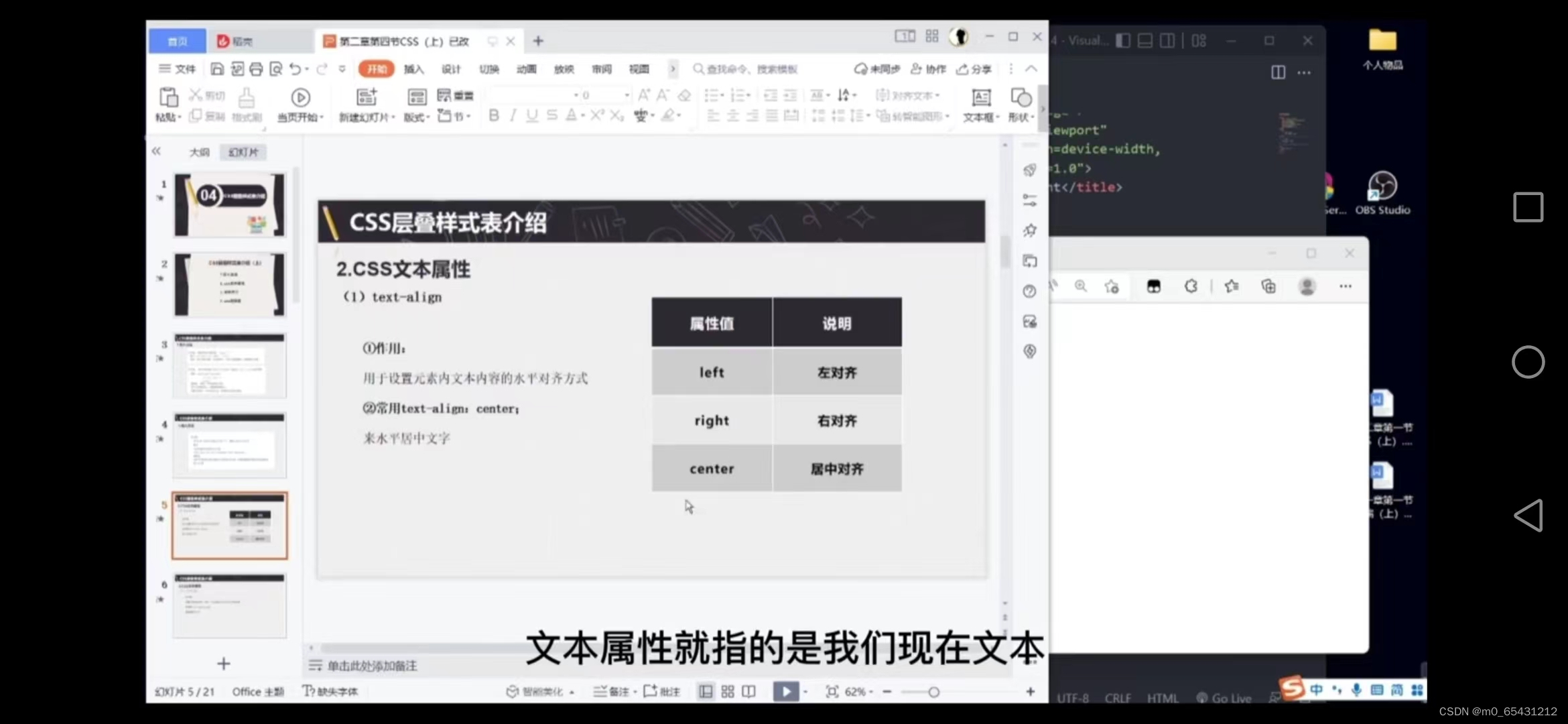Click the zoom out minus button
Screen dimensions: 1568x724
[x=887, y=691]
